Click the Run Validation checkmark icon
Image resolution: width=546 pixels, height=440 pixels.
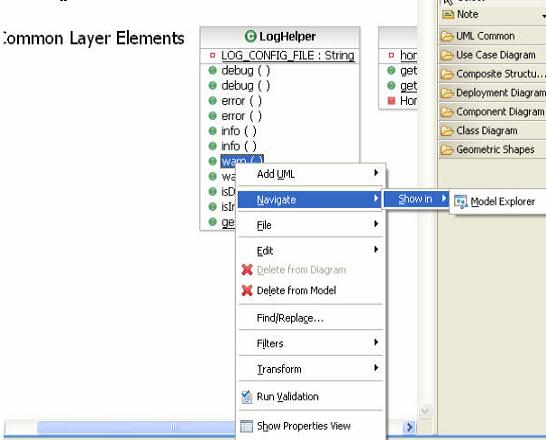point(247,397)
